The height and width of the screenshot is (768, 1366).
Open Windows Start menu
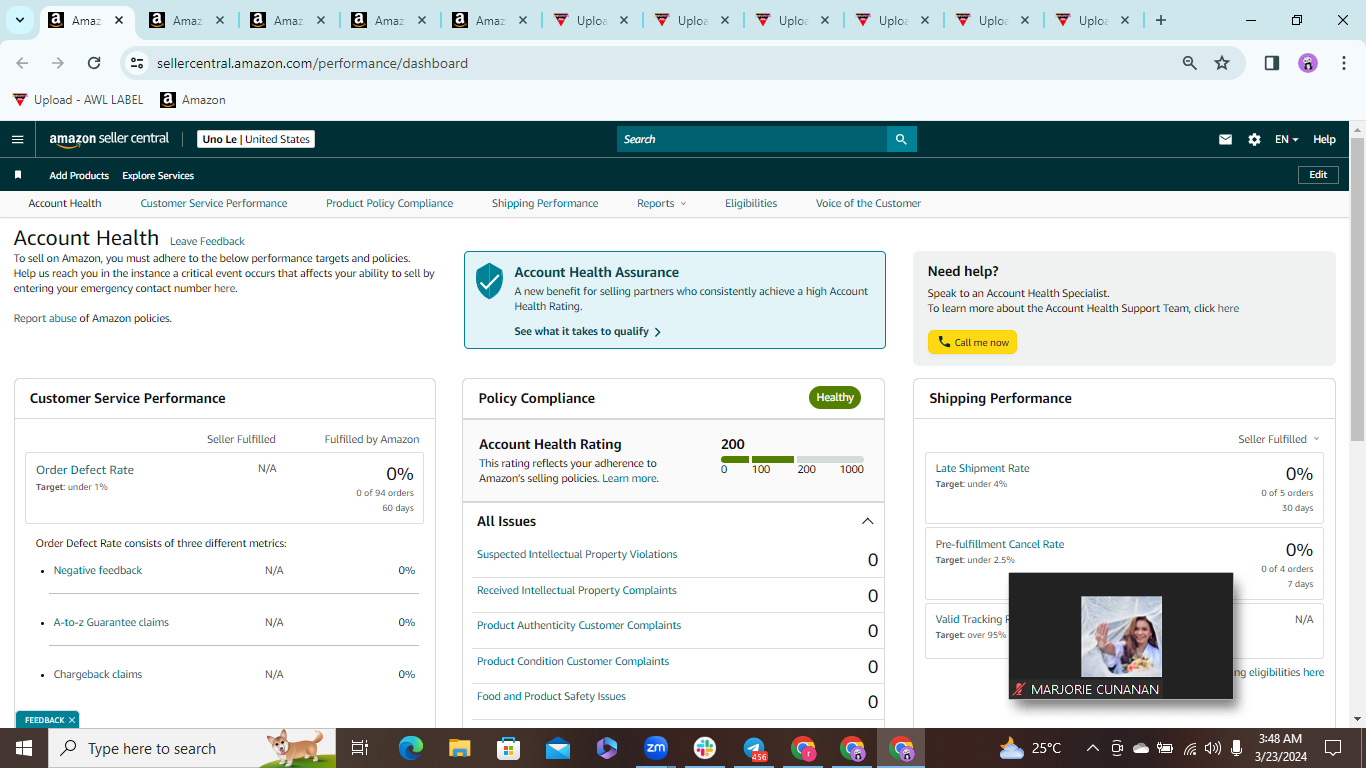tap(24, 748)
